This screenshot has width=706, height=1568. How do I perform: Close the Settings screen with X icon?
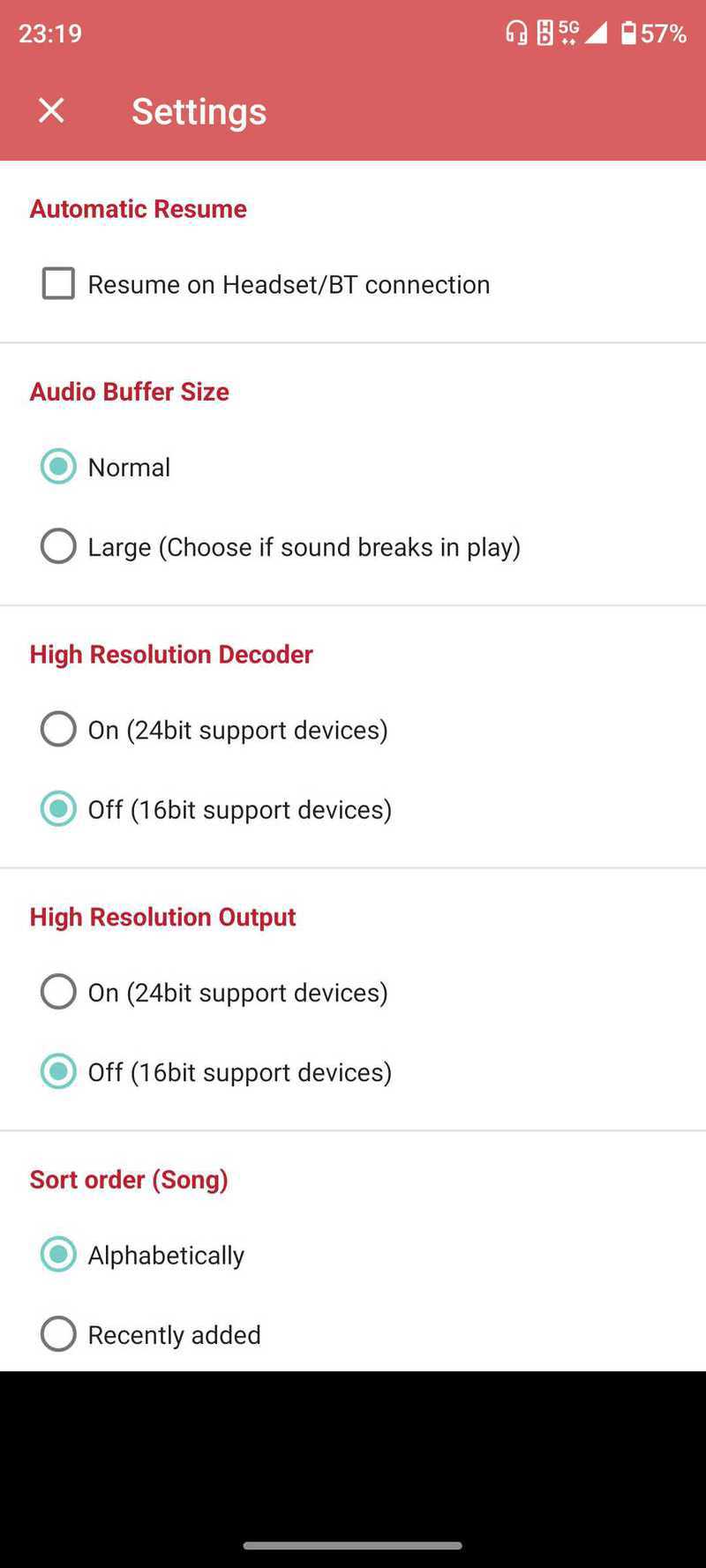tap(51, 110)
